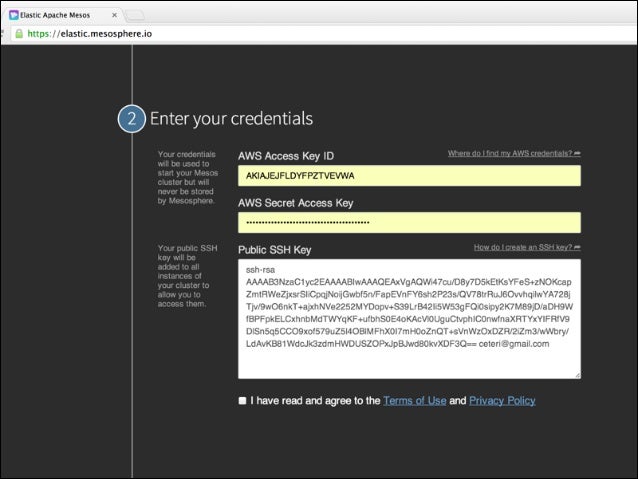Click the 'AWS Access Key ID' label
638x479 pixels.
pos(286,156)
